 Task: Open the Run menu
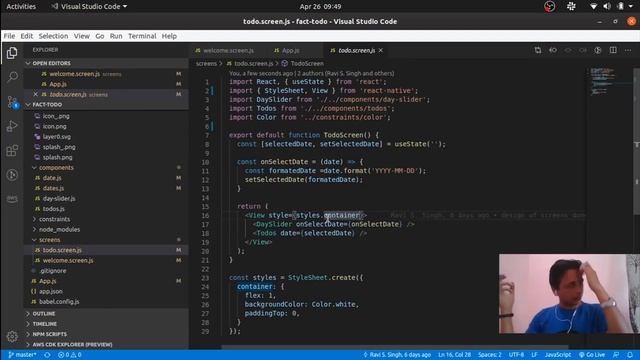[x=116, y=36]
